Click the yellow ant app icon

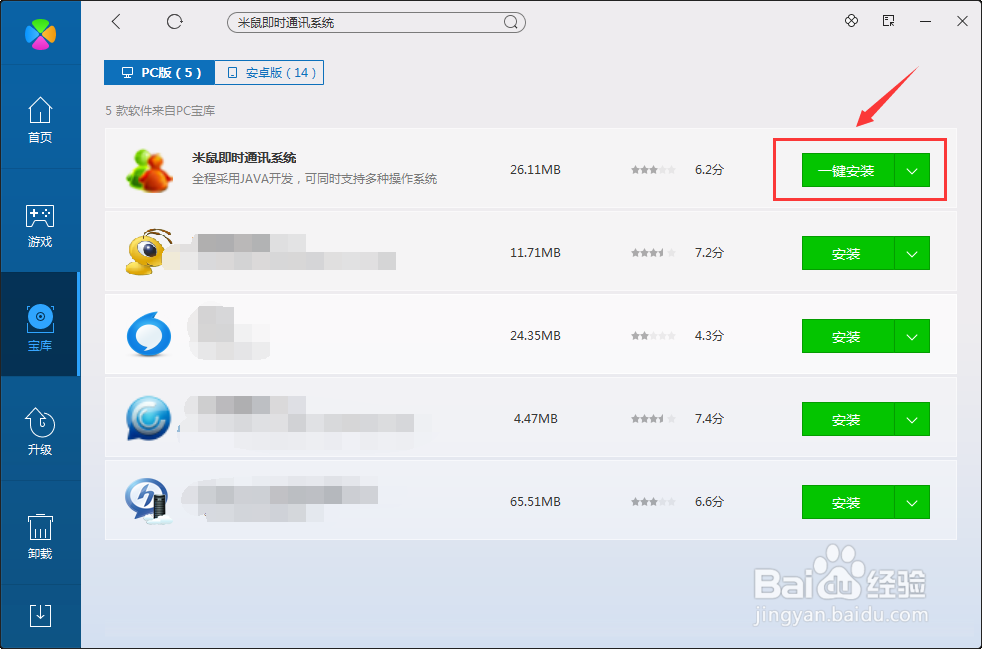pyautogui.click(x=148, y=252)
